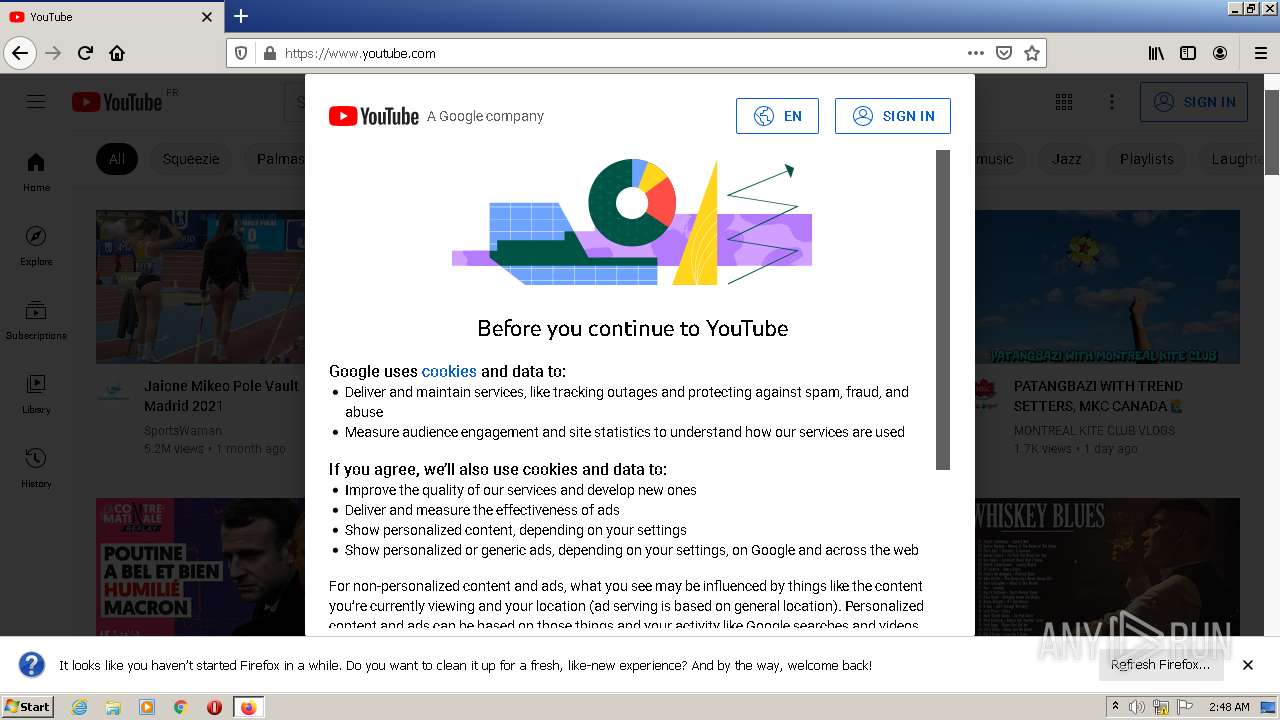
Task: Click consent dialog scrollbar
Action: coord(943,310)
